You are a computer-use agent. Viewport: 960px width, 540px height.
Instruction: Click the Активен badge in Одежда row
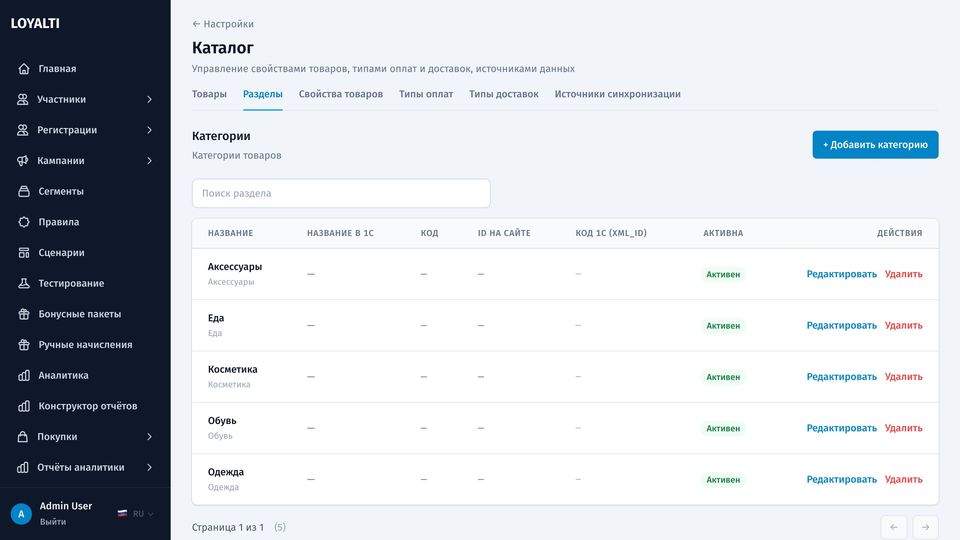click(x=723, y=480)
